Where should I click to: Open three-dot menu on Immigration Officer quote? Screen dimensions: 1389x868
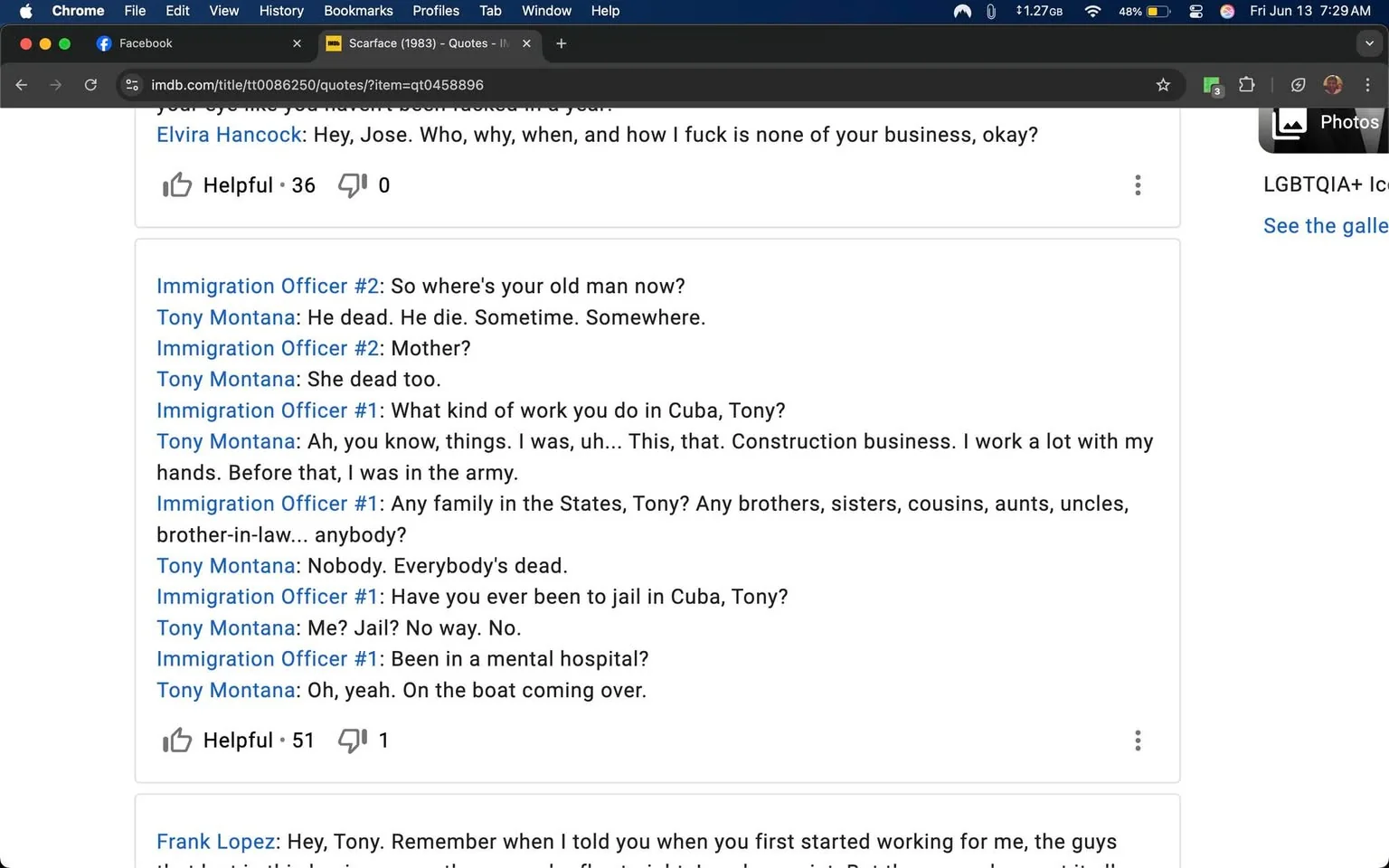coord(1138,741)
